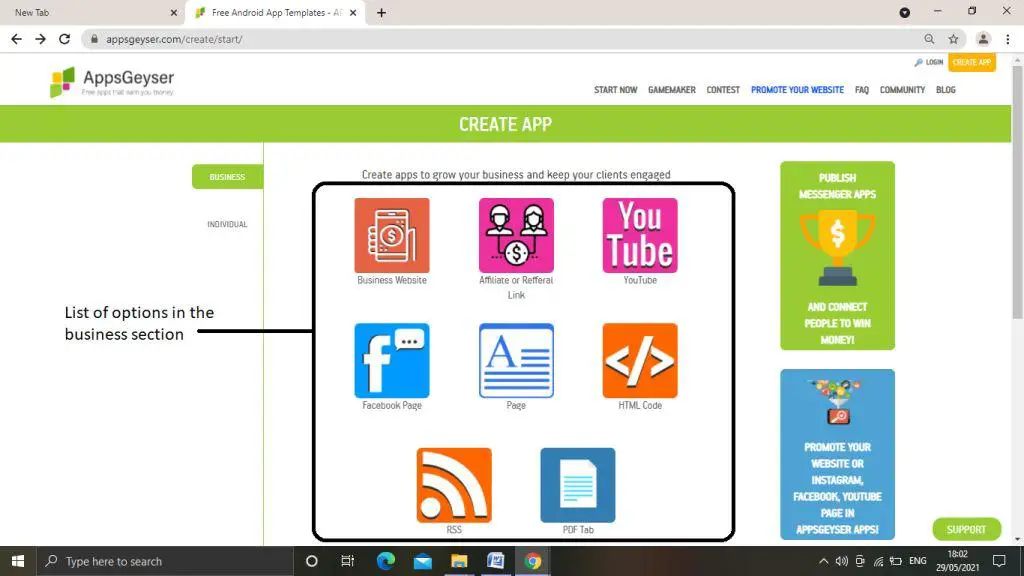
Task: Open the Gamemaker navigation item
Action: [x=671, y=90]
